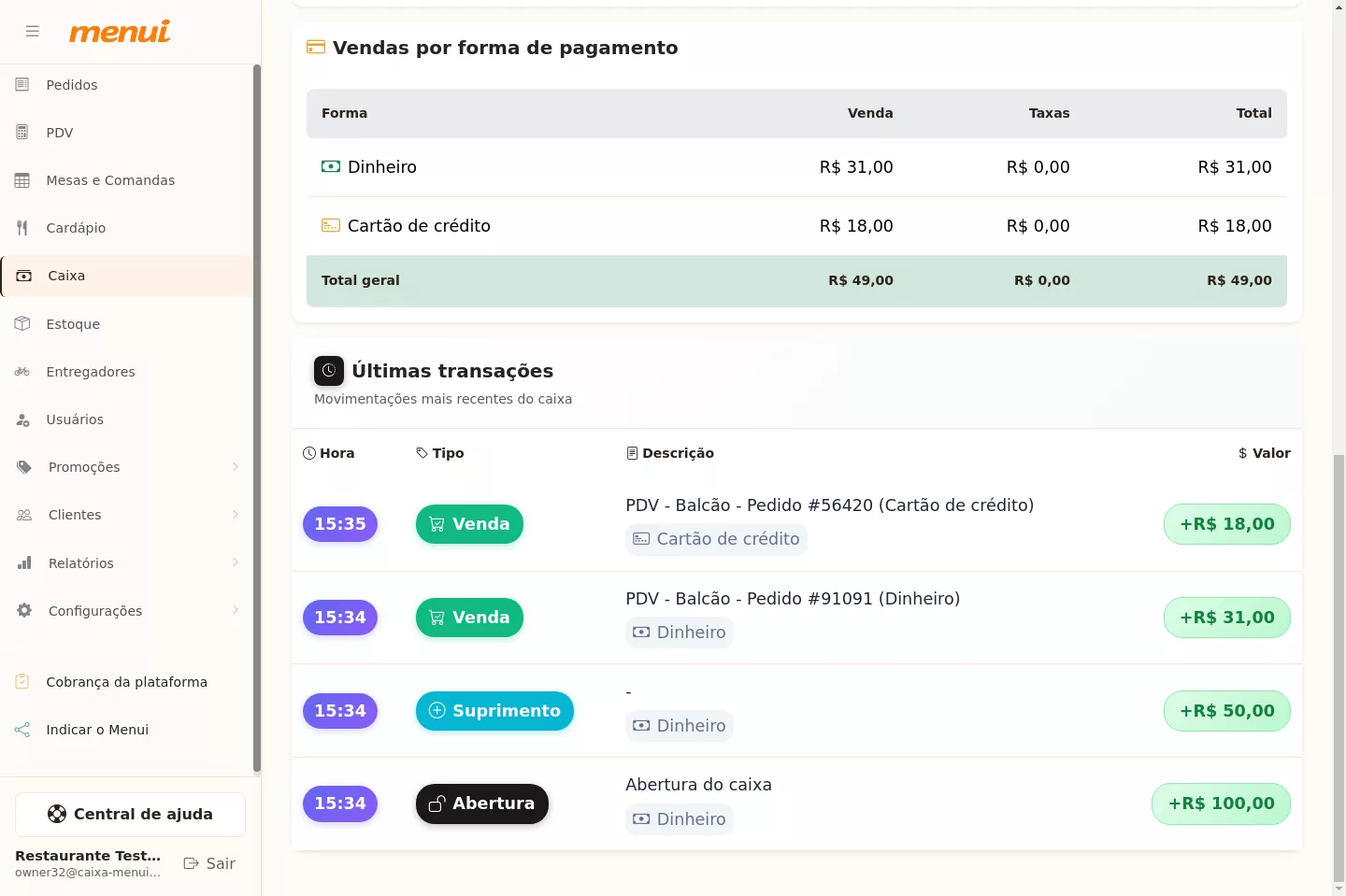Click the PDV calculator icon
1346x896 pixels.
point(22,133)
